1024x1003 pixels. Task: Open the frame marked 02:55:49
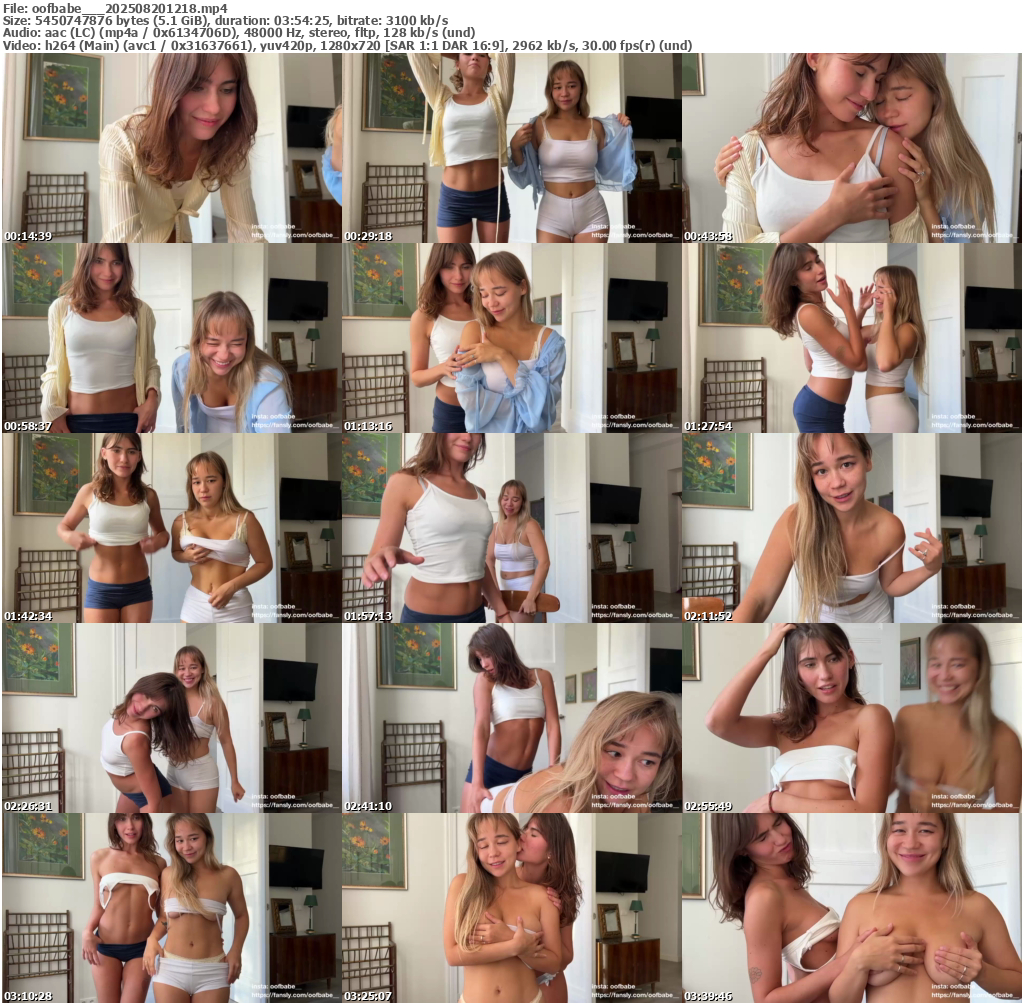point(851,718)
